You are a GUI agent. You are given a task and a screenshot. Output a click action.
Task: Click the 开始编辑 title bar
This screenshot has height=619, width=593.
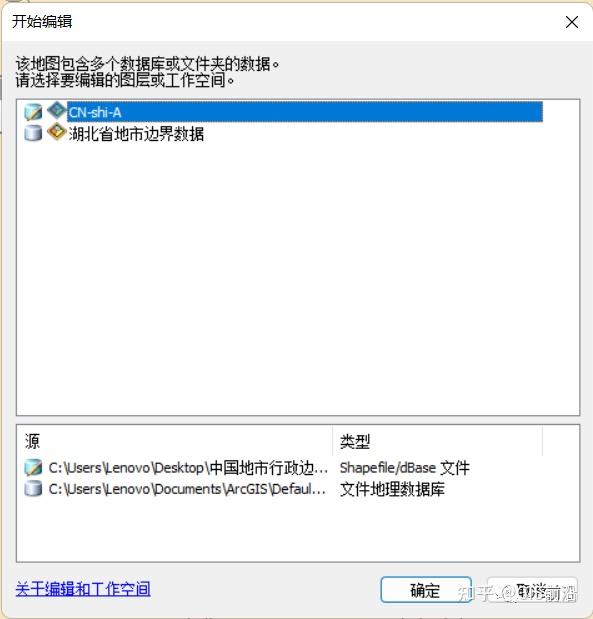(x=276, y=22)
